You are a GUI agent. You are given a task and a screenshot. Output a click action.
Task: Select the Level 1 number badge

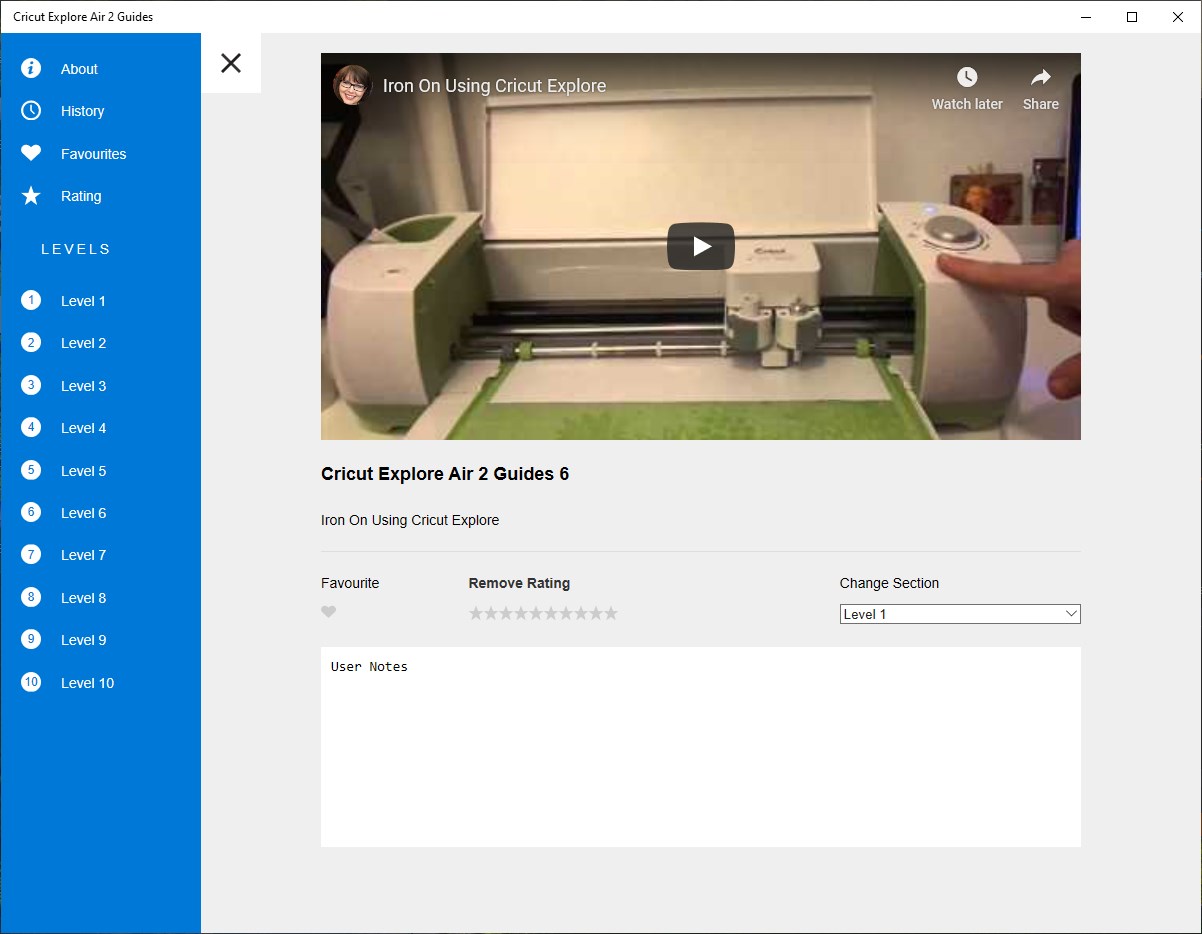31,300
